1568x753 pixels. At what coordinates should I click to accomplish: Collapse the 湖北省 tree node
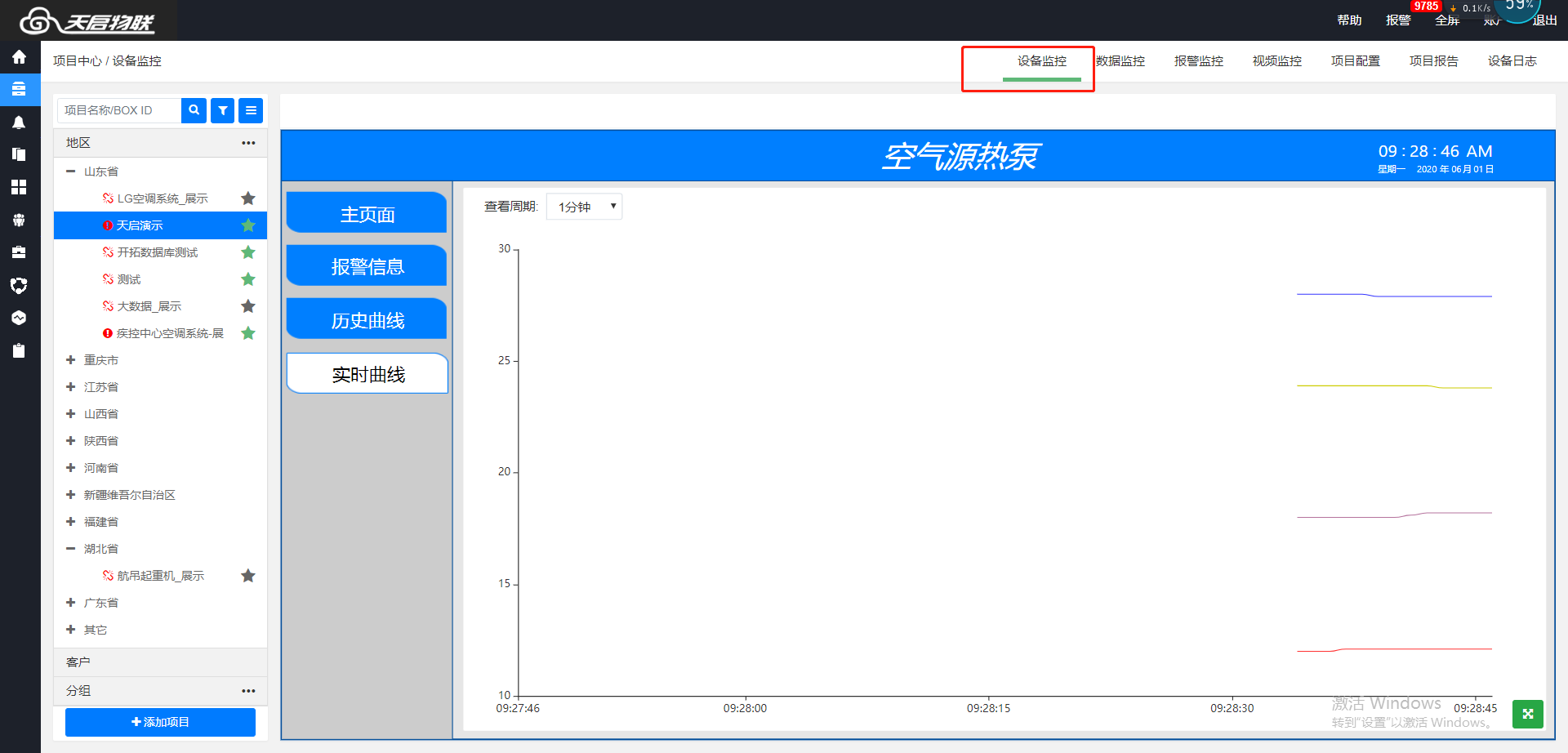click(71, 549)
